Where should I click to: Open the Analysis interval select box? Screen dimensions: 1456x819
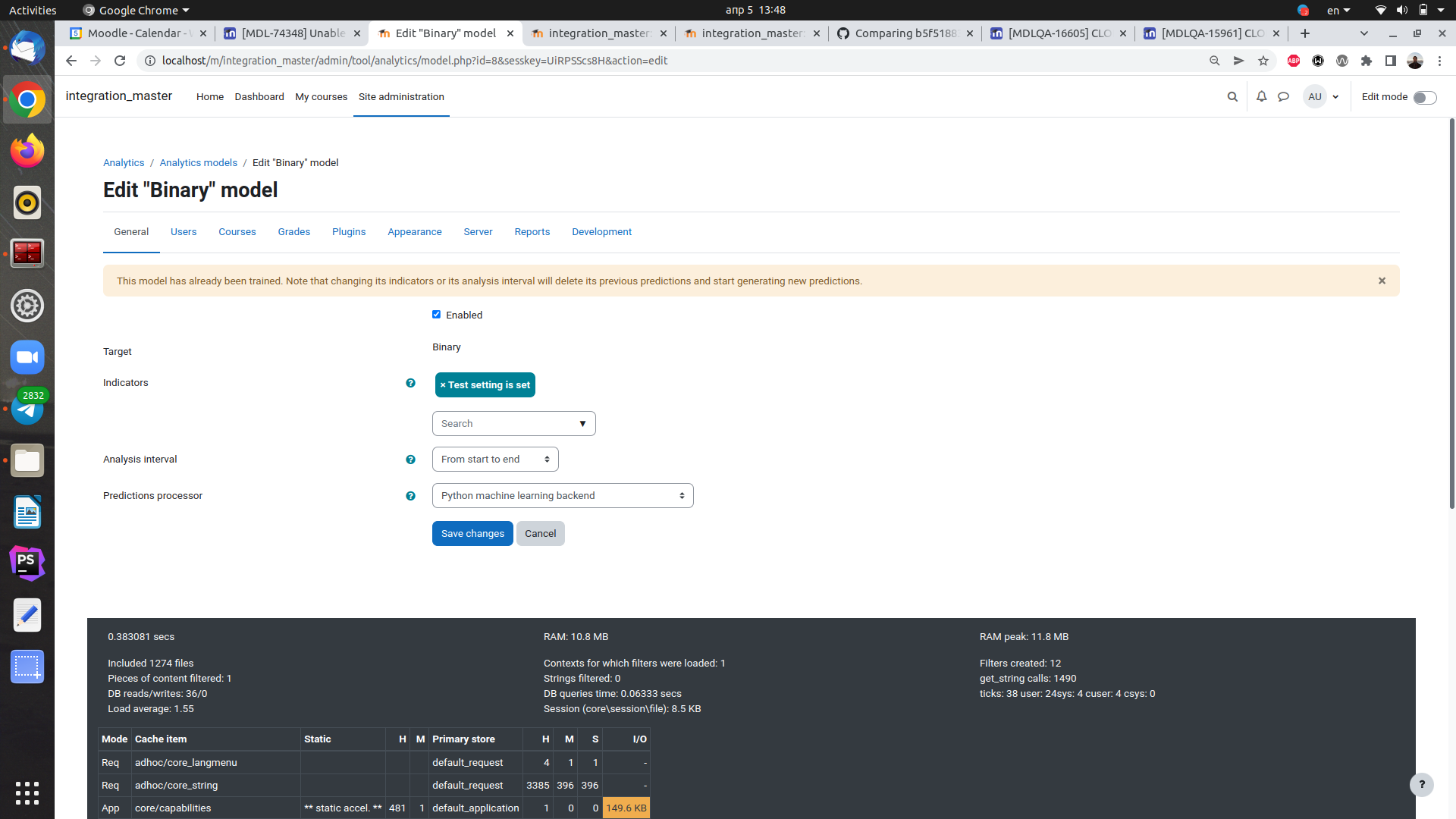click(x=495, y=460)
